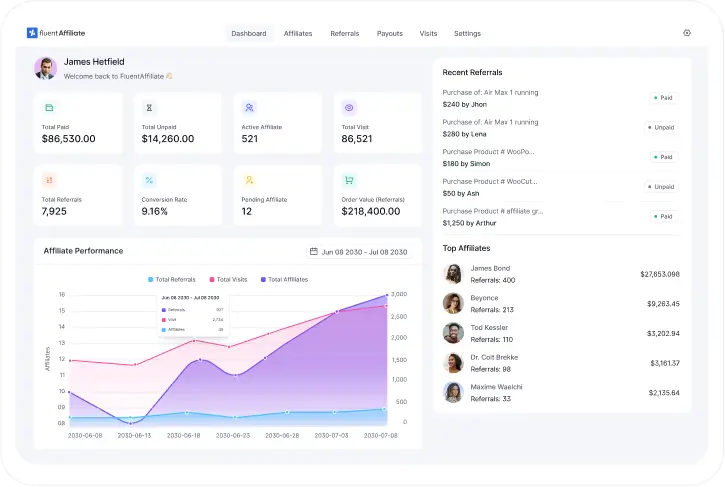Click the $9,263.45 earnings amount
Viewport: 725px width, 487px height.
[663, 304]
